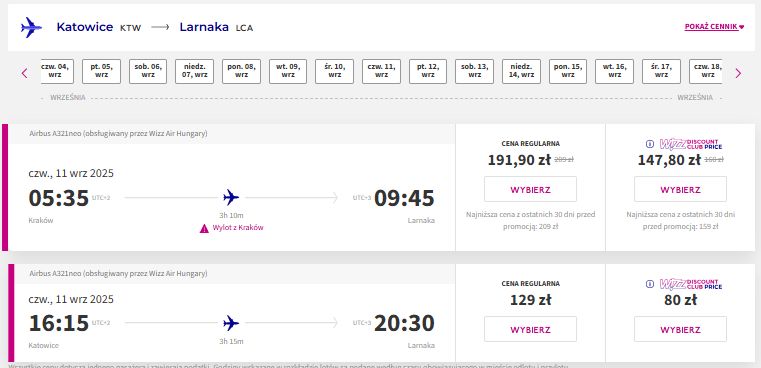Choose Wizz Discount Club price 147,80 zł

pos(680,189)
